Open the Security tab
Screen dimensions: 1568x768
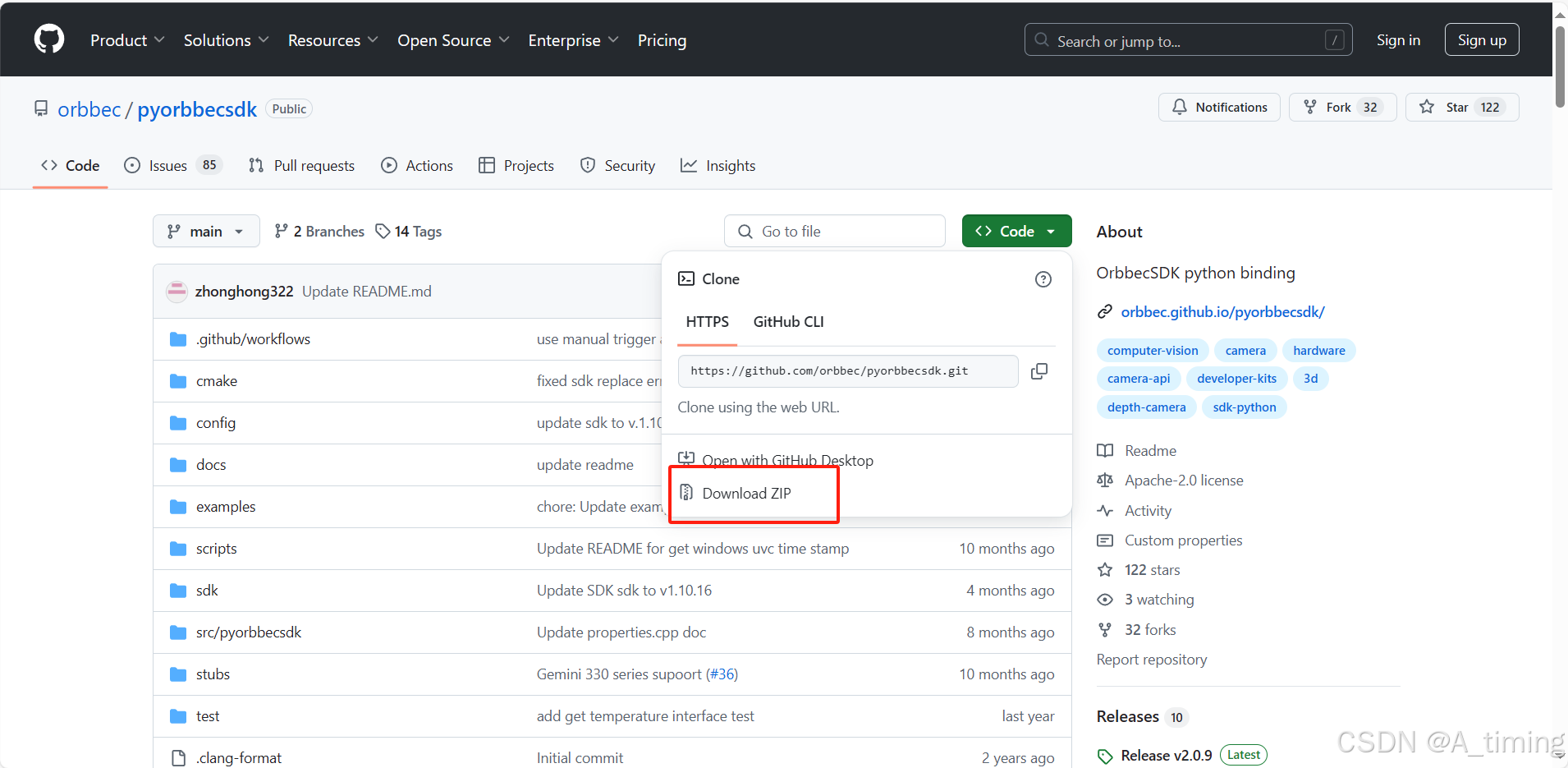pos(618,166)
